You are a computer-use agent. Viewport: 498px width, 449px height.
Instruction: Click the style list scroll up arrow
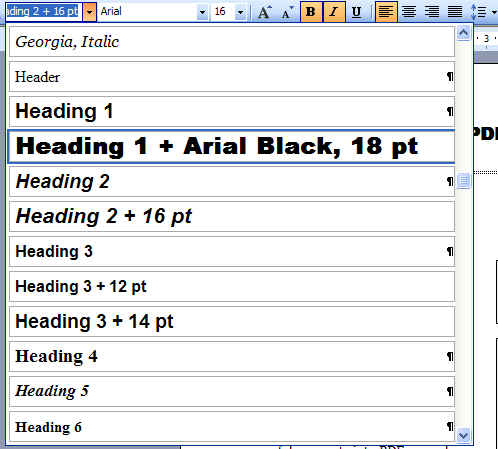[x=464, y=33]
